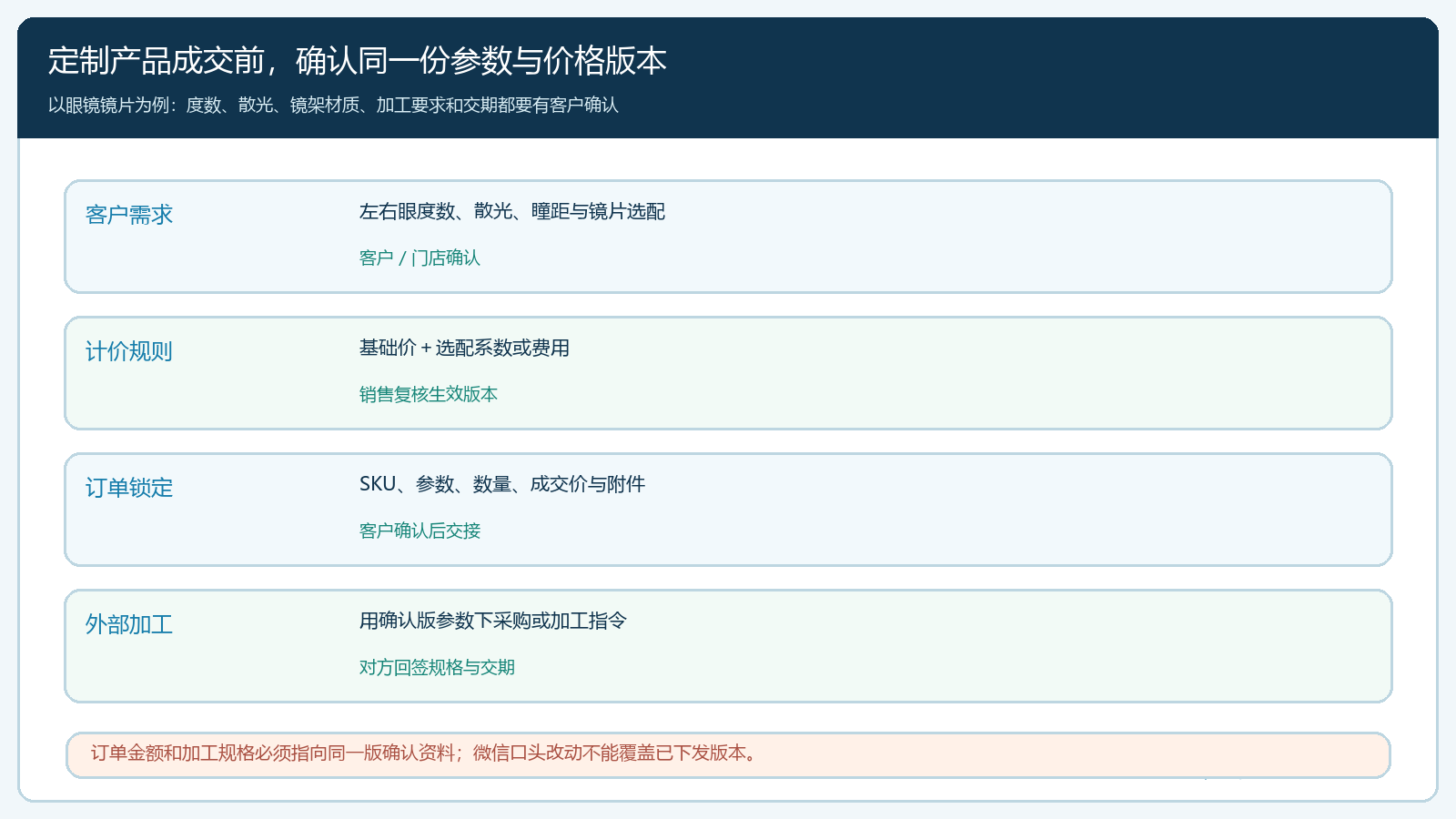
Task: Select the text 基础价 + 选配系数或费用
Action: (464, 348)
